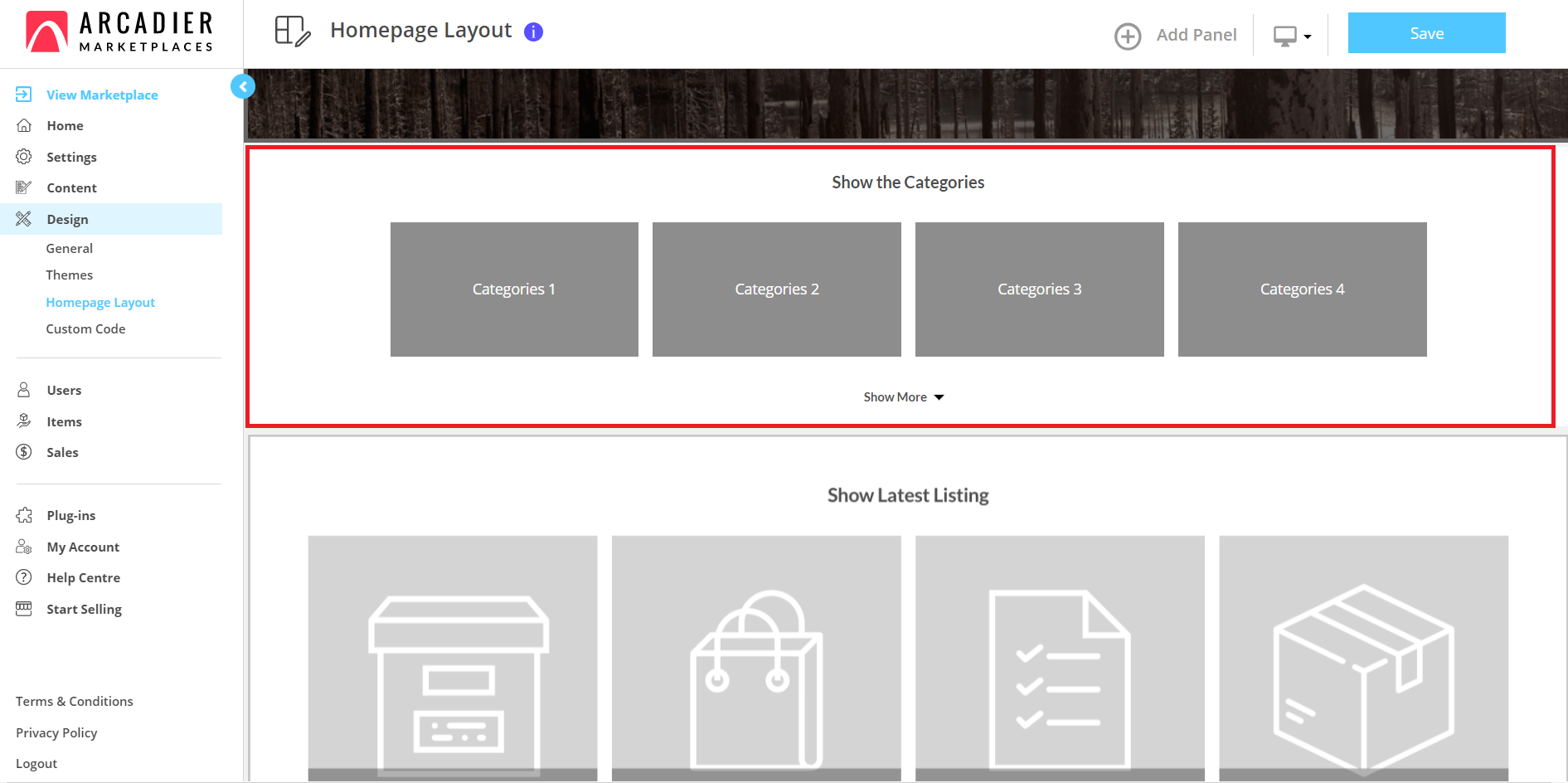1568x783 pixels.
Task: Select the Categories 3 tile
Action: coord(1039,289)
